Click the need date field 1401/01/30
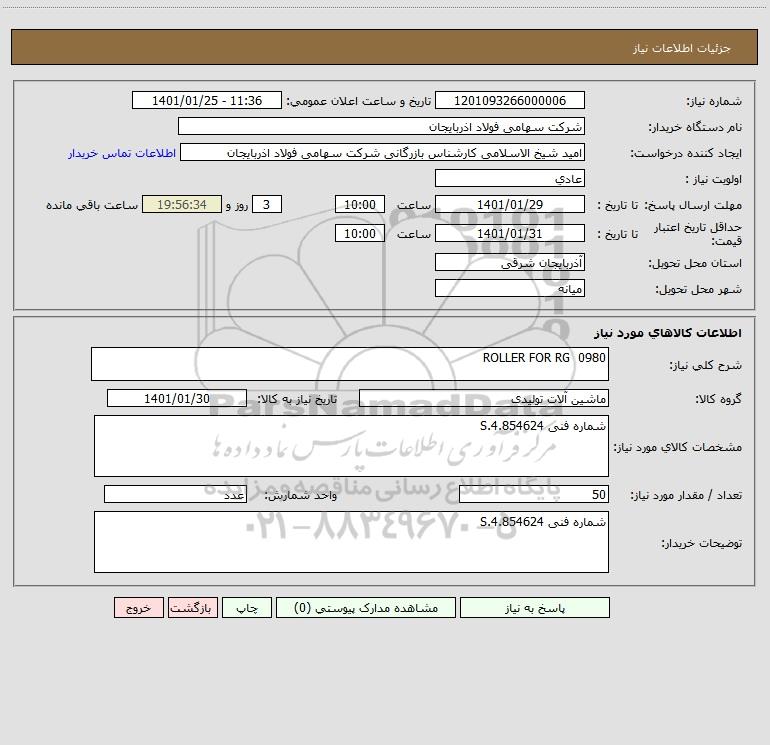Image resolution: width=770 pixels, height=745 pixels. (177, 398)
